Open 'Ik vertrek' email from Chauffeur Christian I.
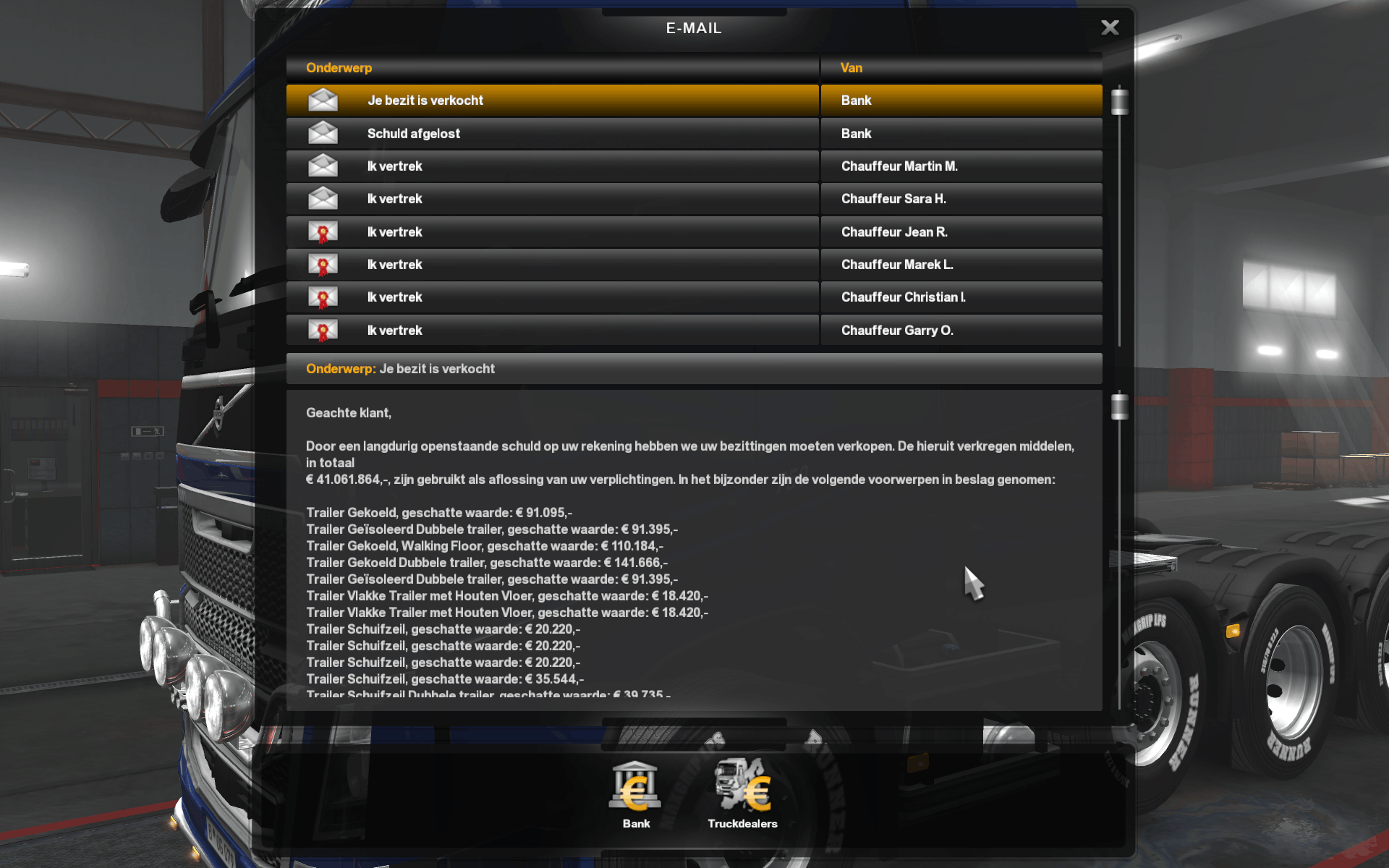 [x=694, y=297]
